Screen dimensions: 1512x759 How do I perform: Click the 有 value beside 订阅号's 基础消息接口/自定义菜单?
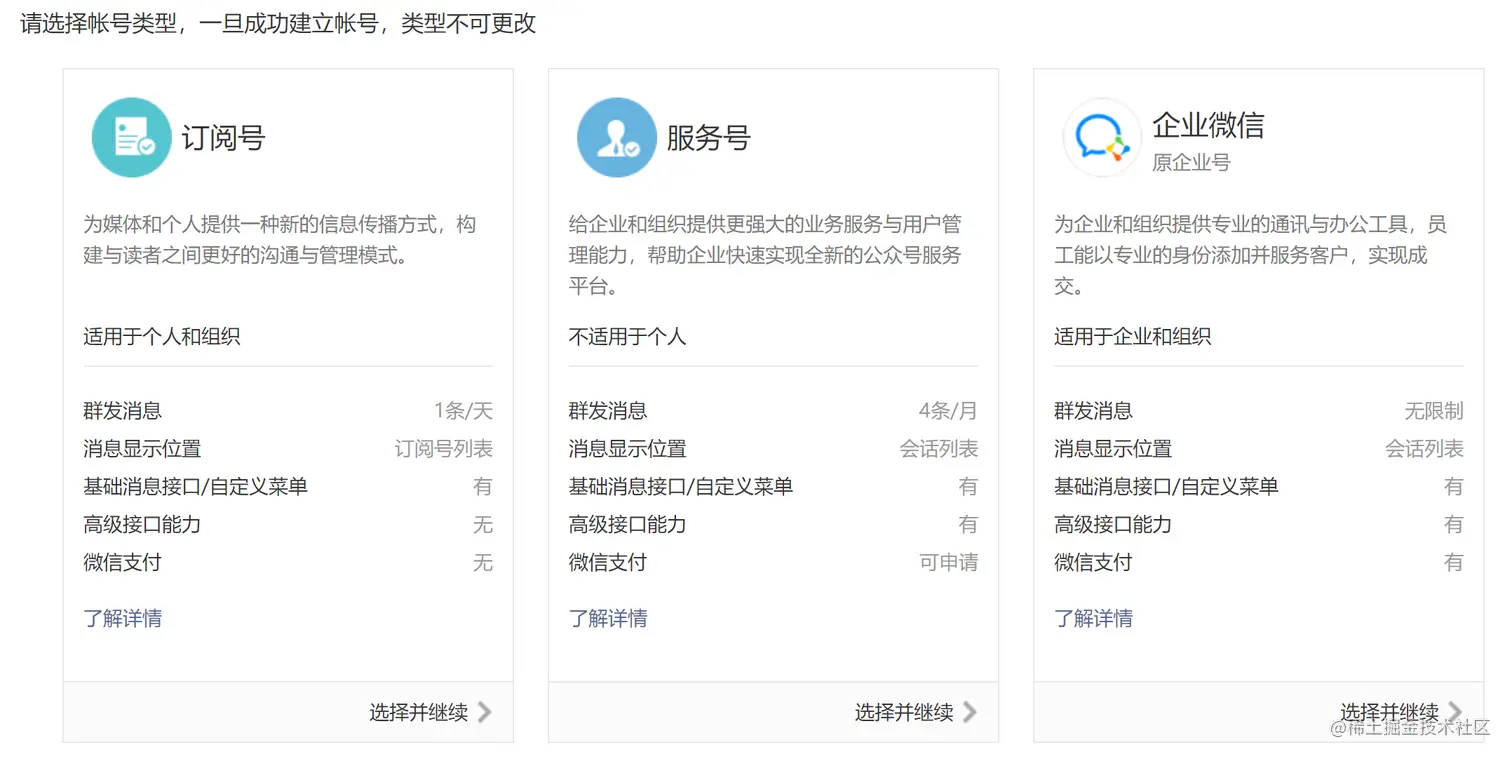coord(483,487)
